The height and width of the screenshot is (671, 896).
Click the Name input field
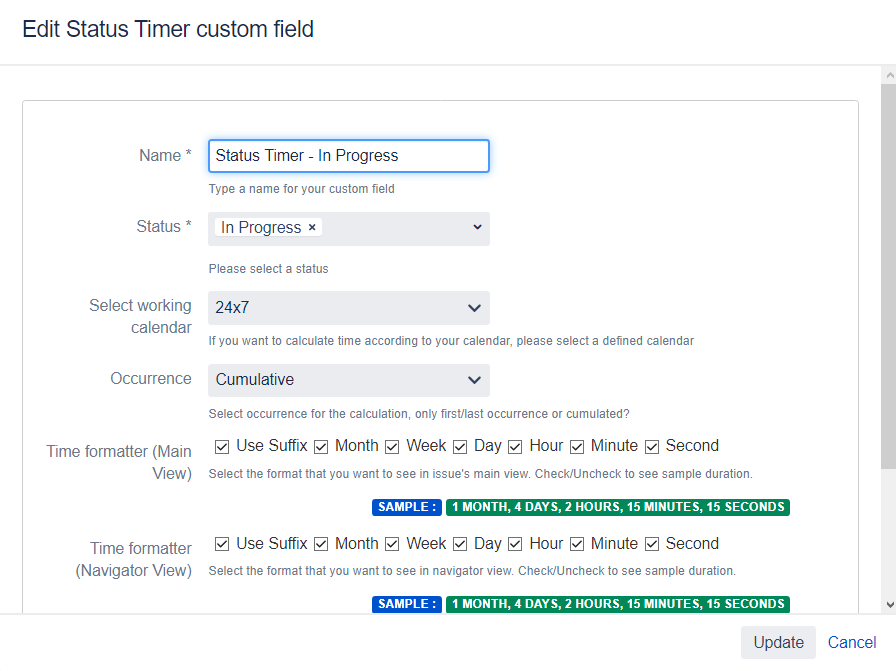(x=348, y=156)
